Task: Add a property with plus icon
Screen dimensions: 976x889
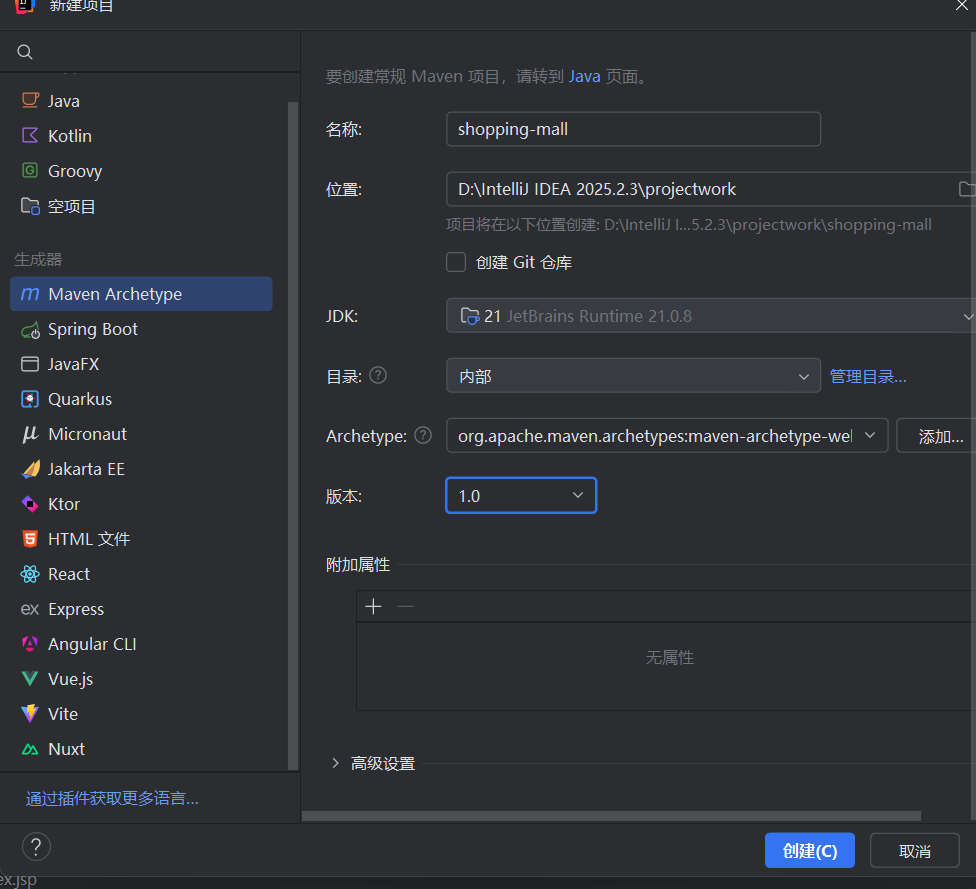Action: [373, 606]
